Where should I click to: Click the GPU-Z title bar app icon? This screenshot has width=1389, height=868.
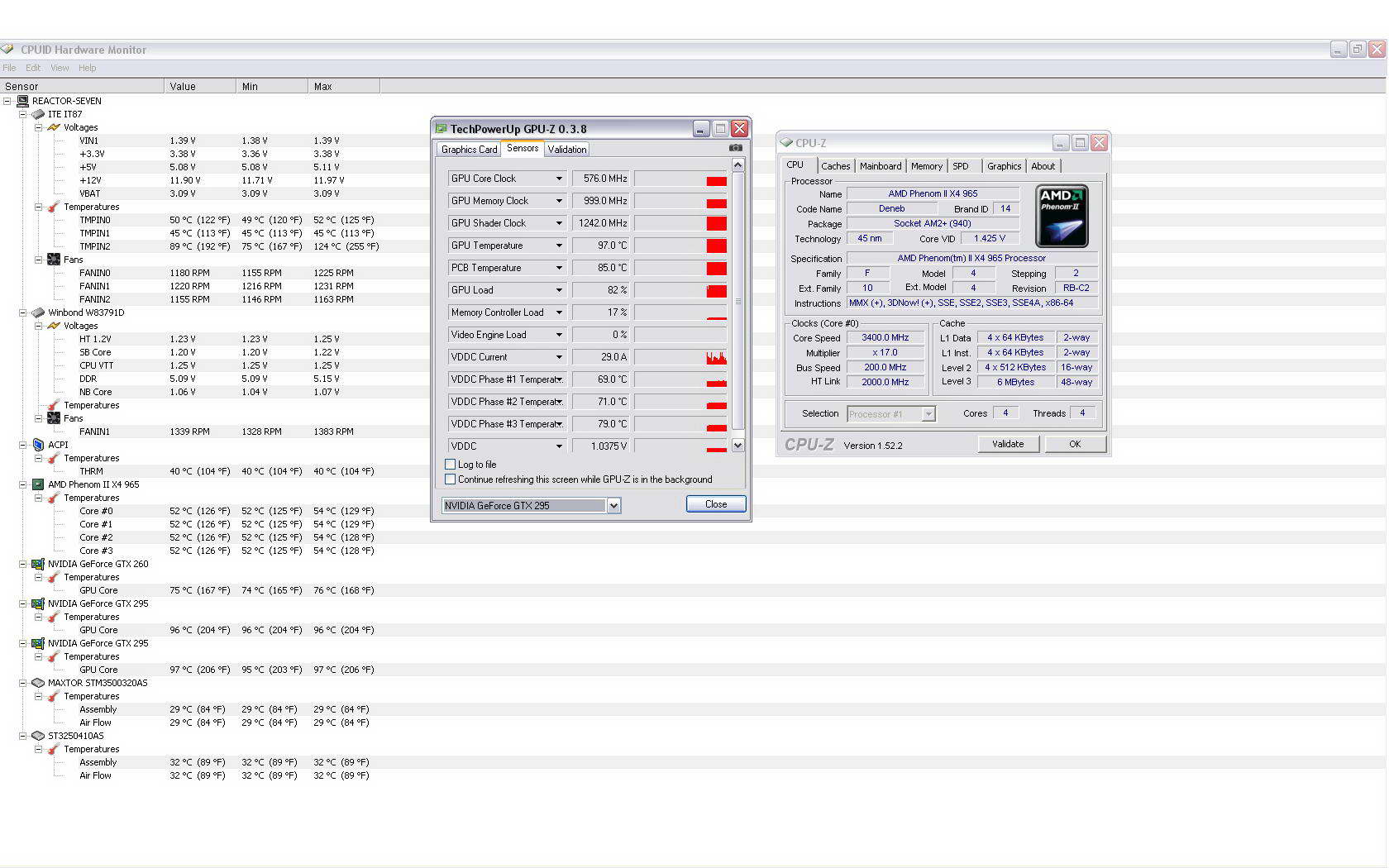click(x=442, y=129)
